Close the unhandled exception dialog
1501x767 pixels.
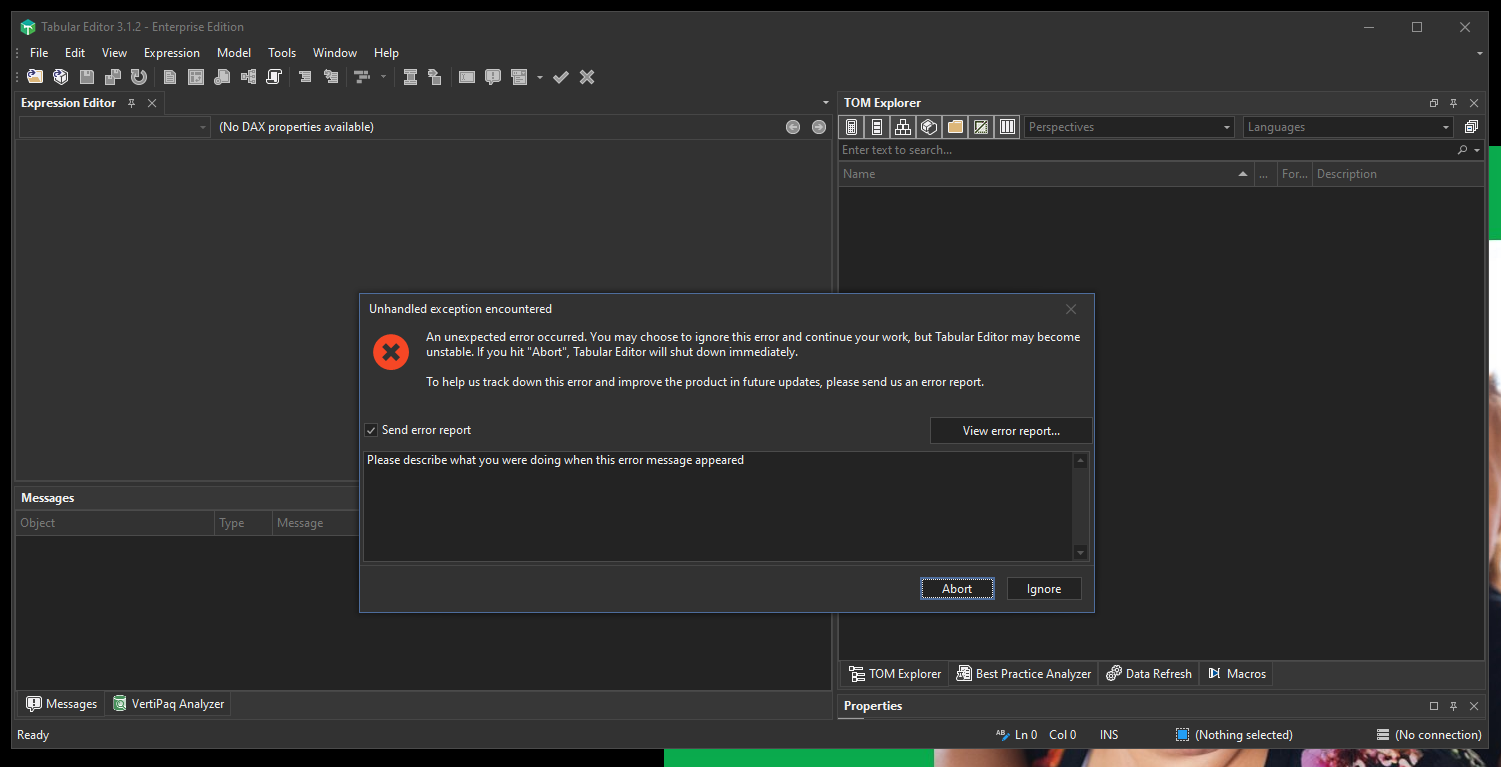click(x=1071, y=309)
